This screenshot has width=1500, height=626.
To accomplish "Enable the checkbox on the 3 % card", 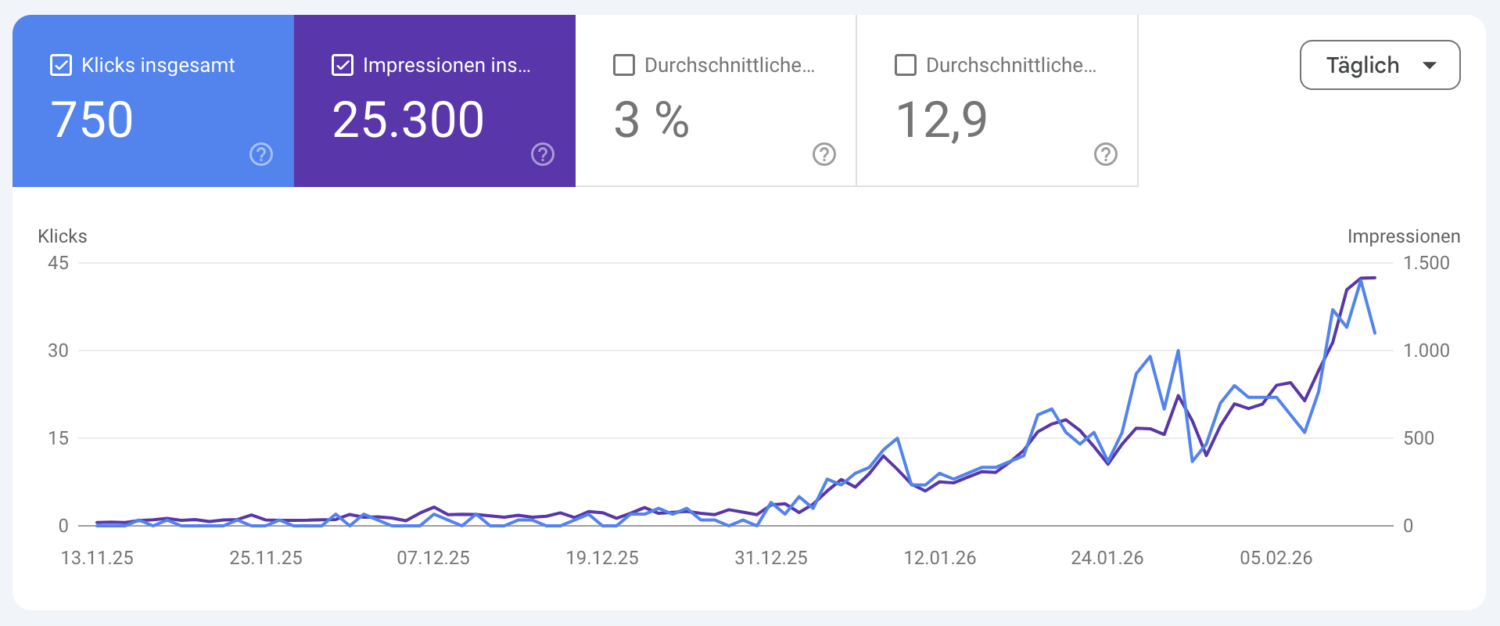I will (x=624, y=66).
